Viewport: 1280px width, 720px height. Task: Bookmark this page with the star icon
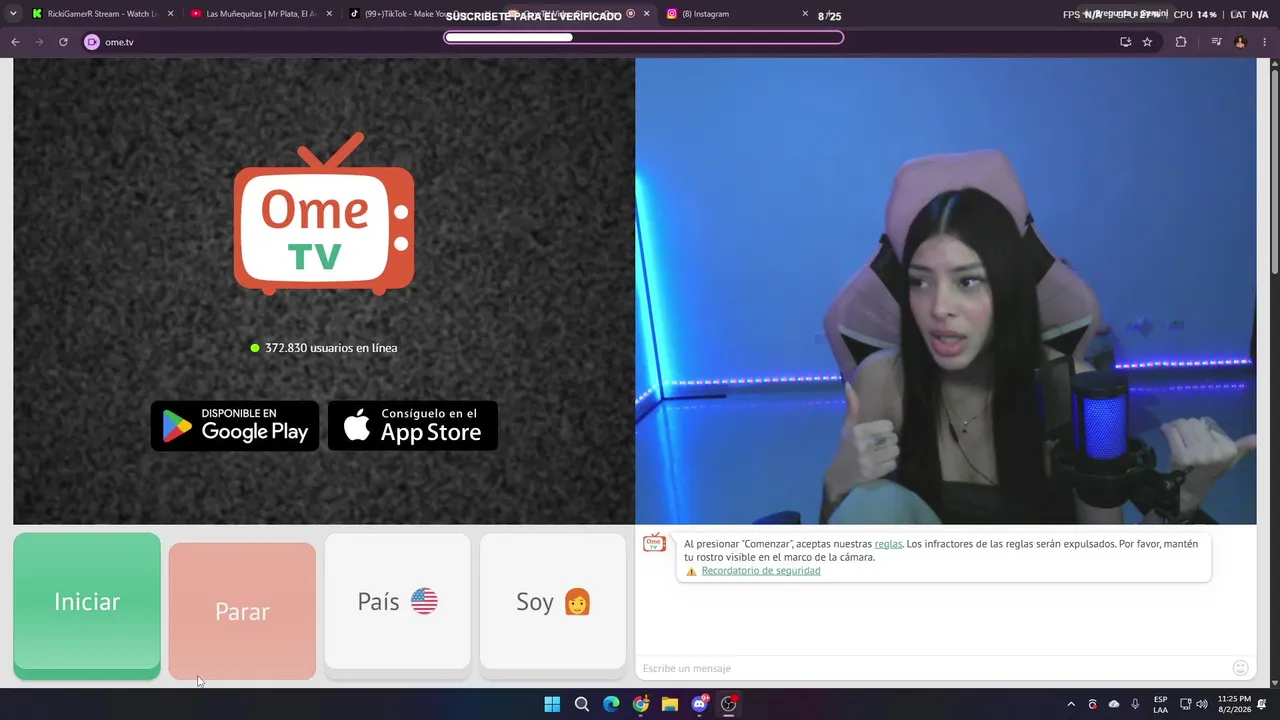coord(1147,42)
